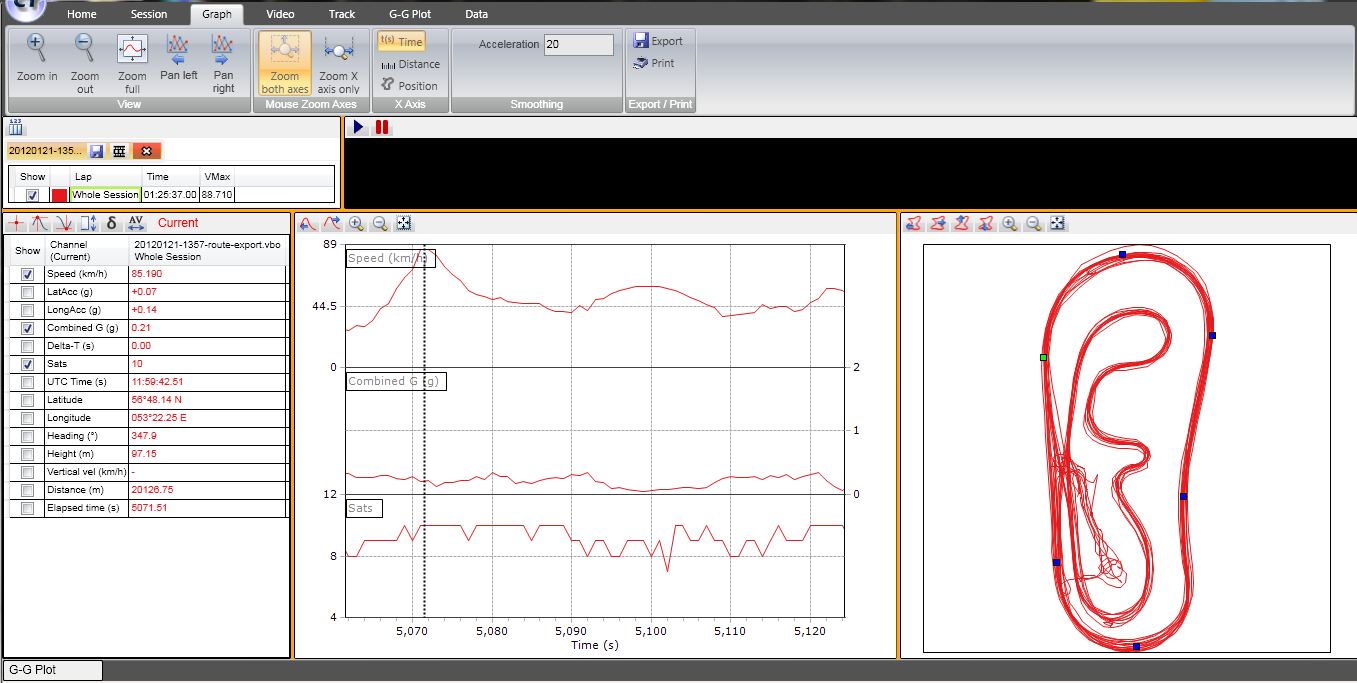Open the G-G Plot ribbon tab
This screenshot has width=1357, height=683.
click(411, 14)
